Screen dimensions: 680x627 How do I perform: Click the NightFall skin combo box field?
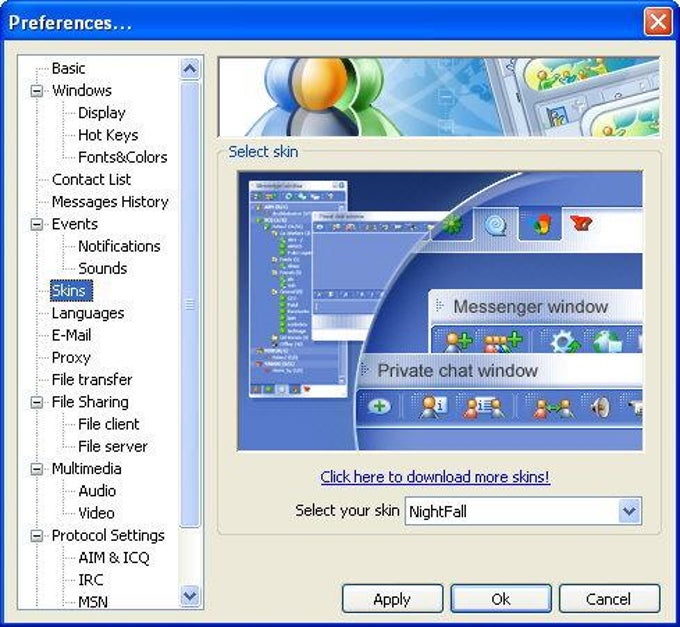[x=523, y=511]
